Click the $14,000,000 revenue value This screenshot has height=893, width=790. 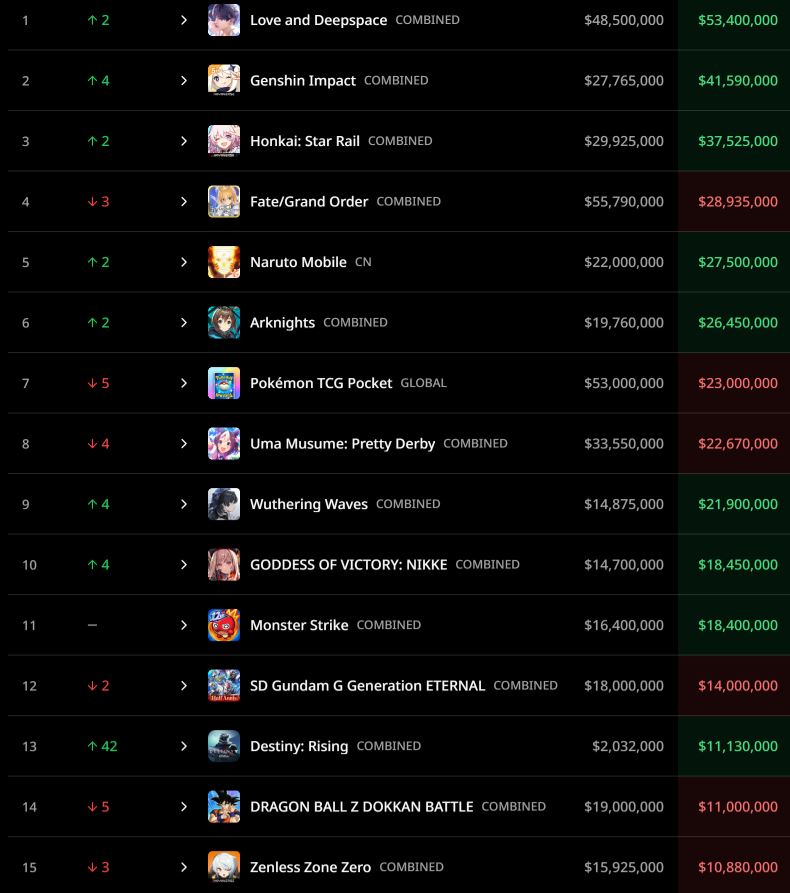coord(738,686)
